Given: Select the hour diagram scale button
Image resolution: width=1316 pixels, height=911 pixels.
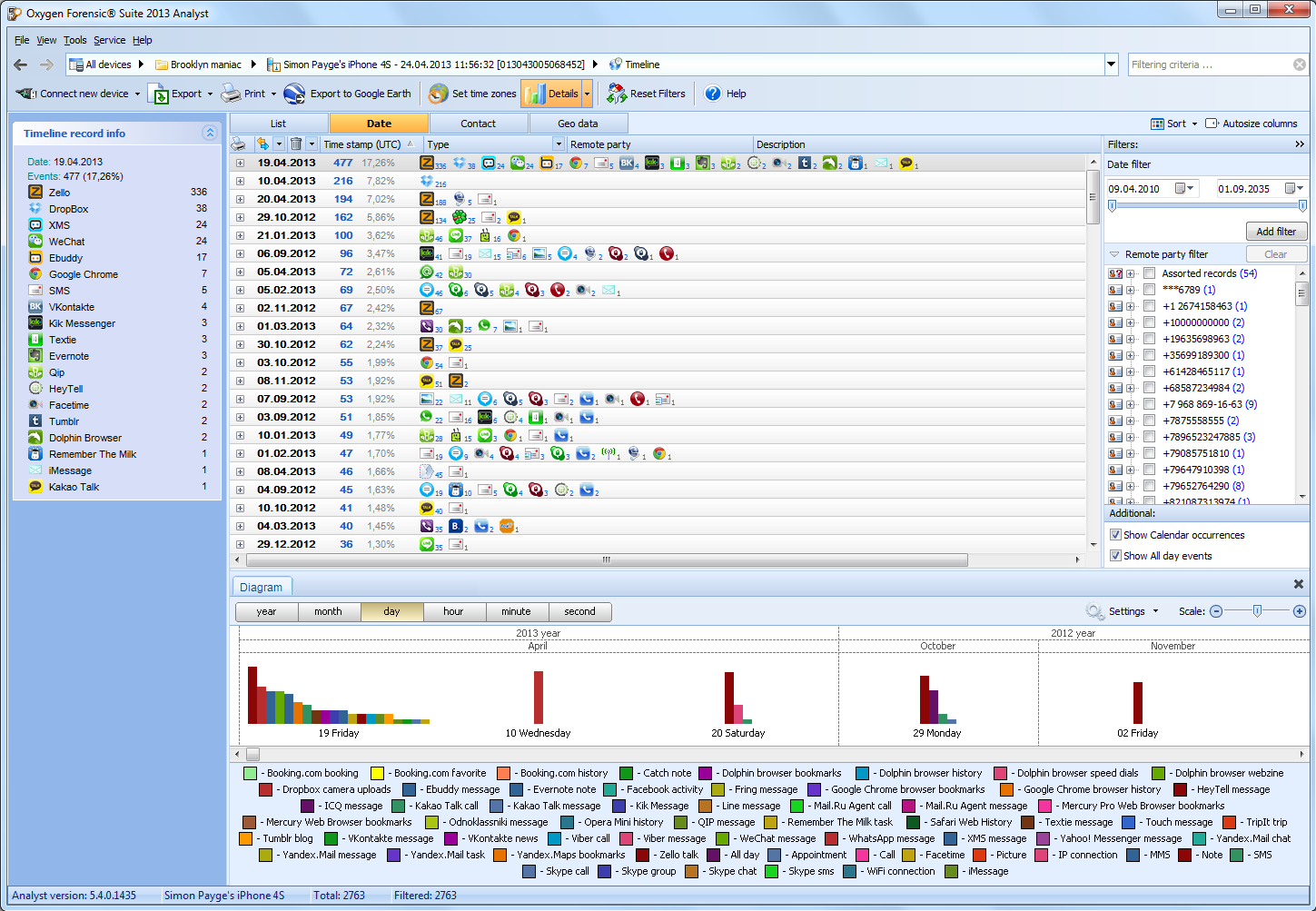Looking at the screenshot, I should [453, 611].
